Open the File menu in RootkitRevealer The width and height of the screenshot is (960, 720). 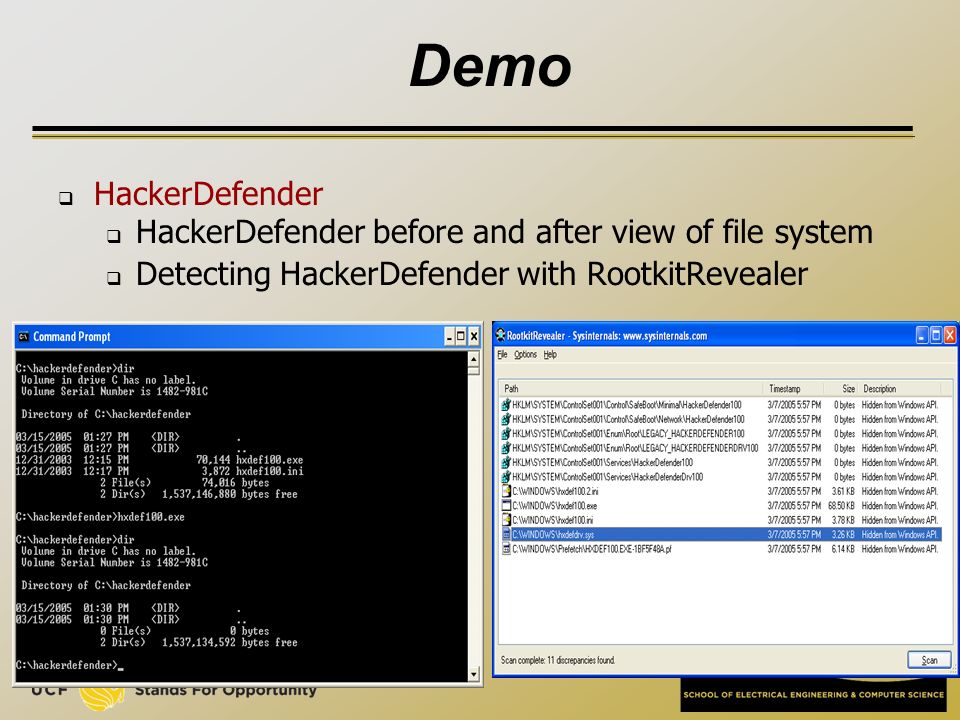pos(503,354)
